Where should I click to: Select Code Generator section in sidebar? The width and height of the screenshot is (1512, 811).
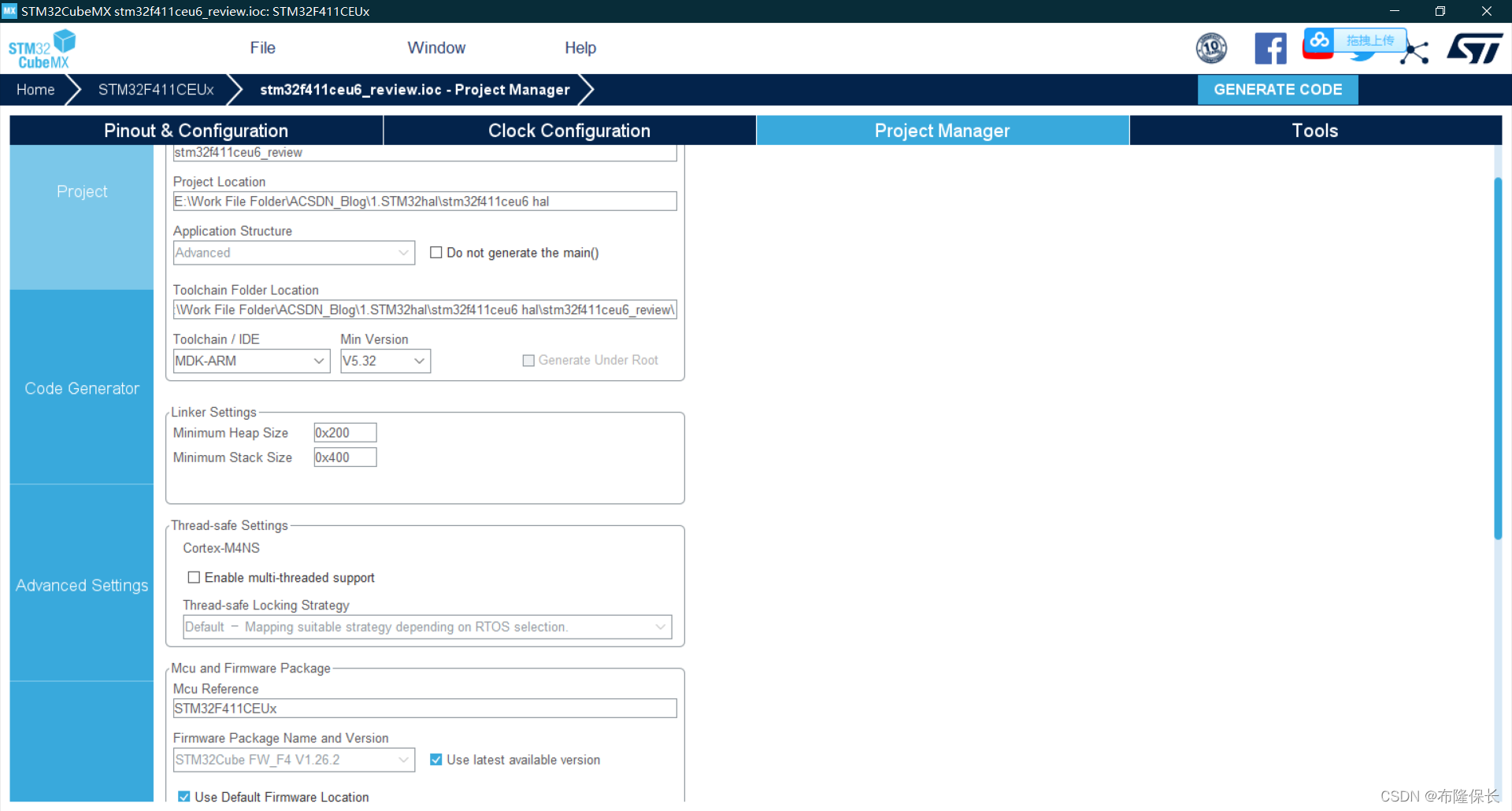pos(82,388)
